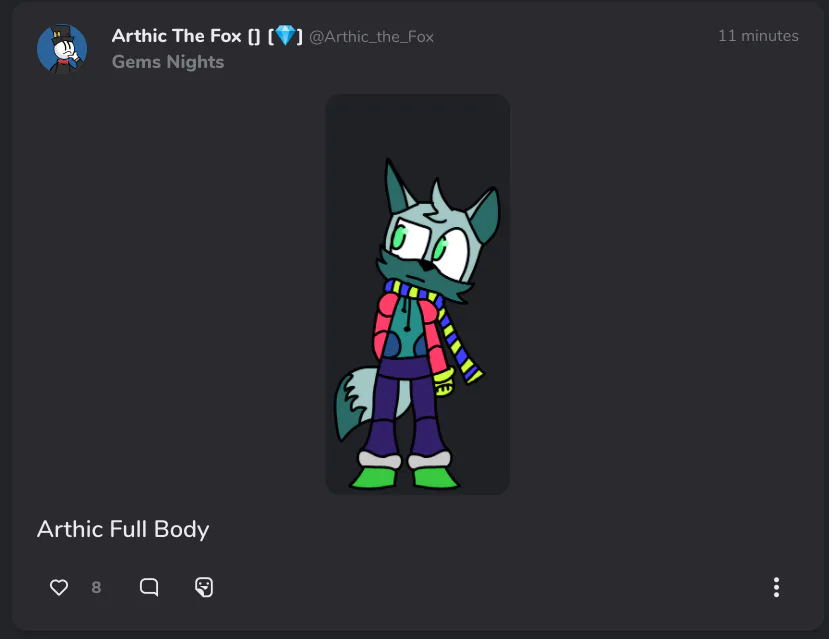Open the @Arthic_the_Fox handle link
829x639 pixels.
coord(371,36)
